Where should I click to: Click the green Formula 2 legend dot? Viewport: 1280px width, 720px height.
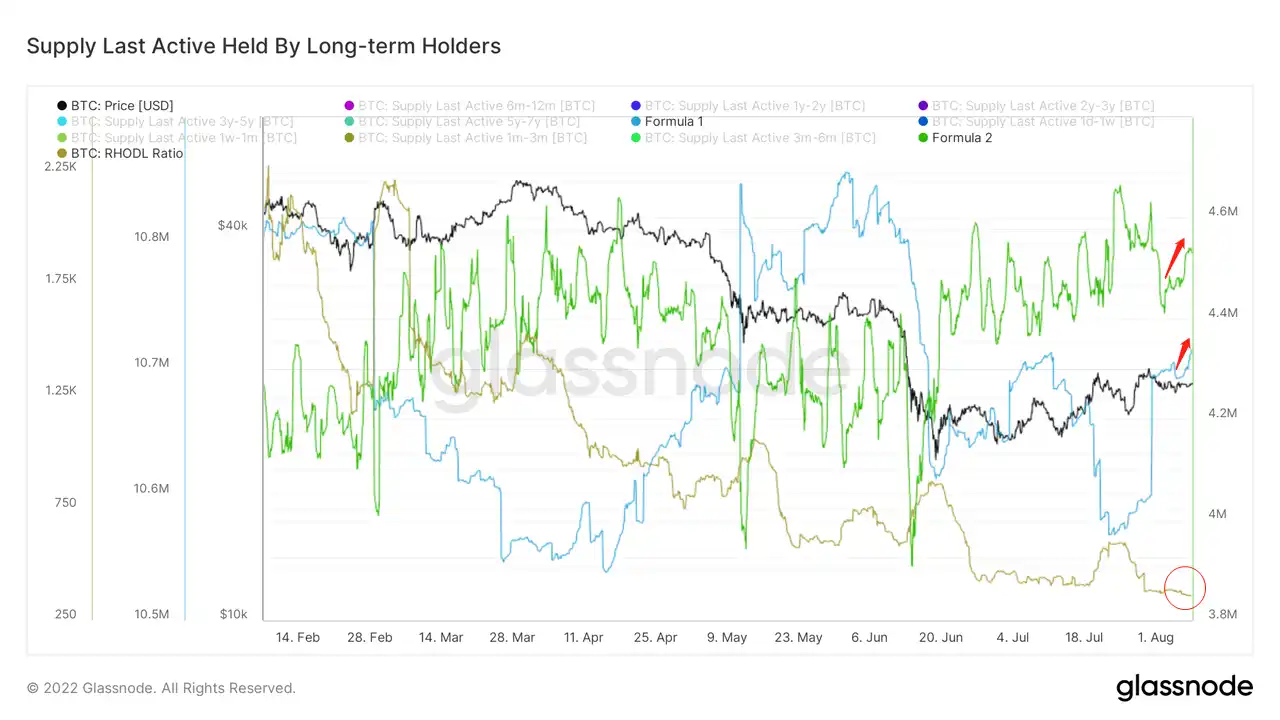click(922, 137)
